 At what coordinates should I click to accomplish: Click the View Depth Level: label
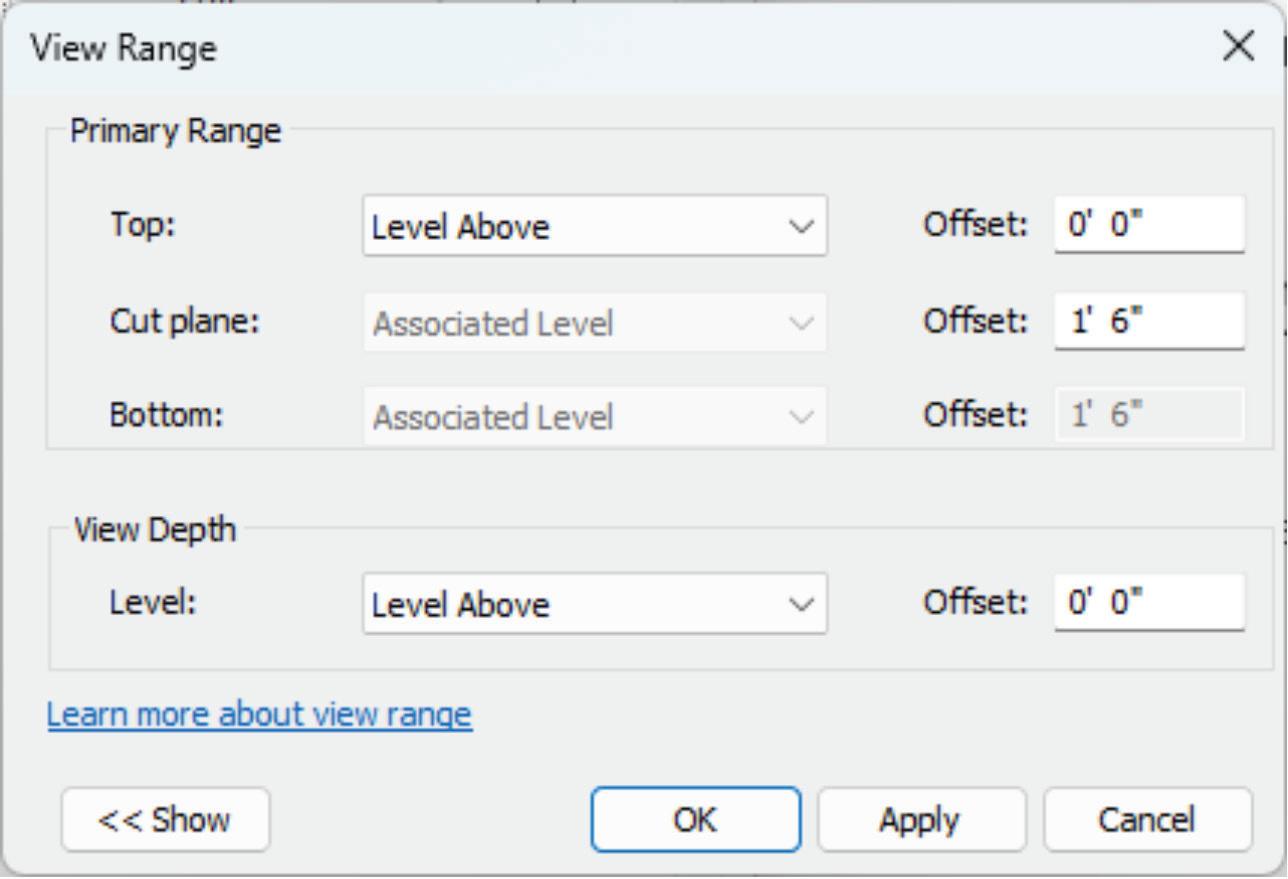(153, 602)
